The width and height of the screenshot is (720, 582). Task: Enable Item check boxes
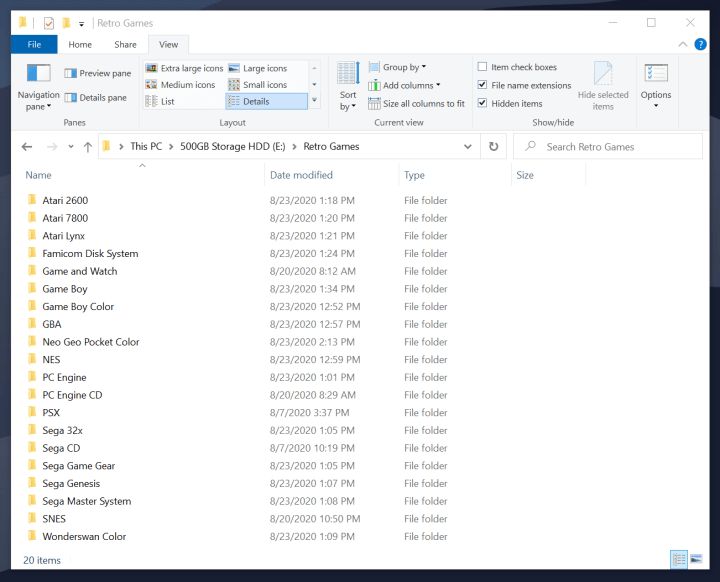point(483,67)
